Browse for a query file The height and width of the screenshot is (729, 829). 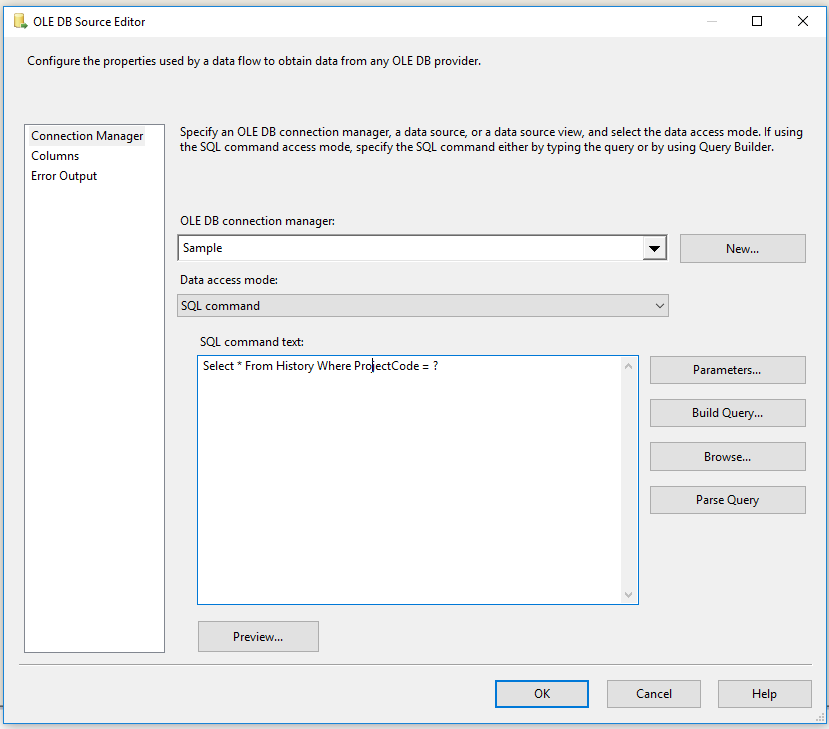click(727, 456)
